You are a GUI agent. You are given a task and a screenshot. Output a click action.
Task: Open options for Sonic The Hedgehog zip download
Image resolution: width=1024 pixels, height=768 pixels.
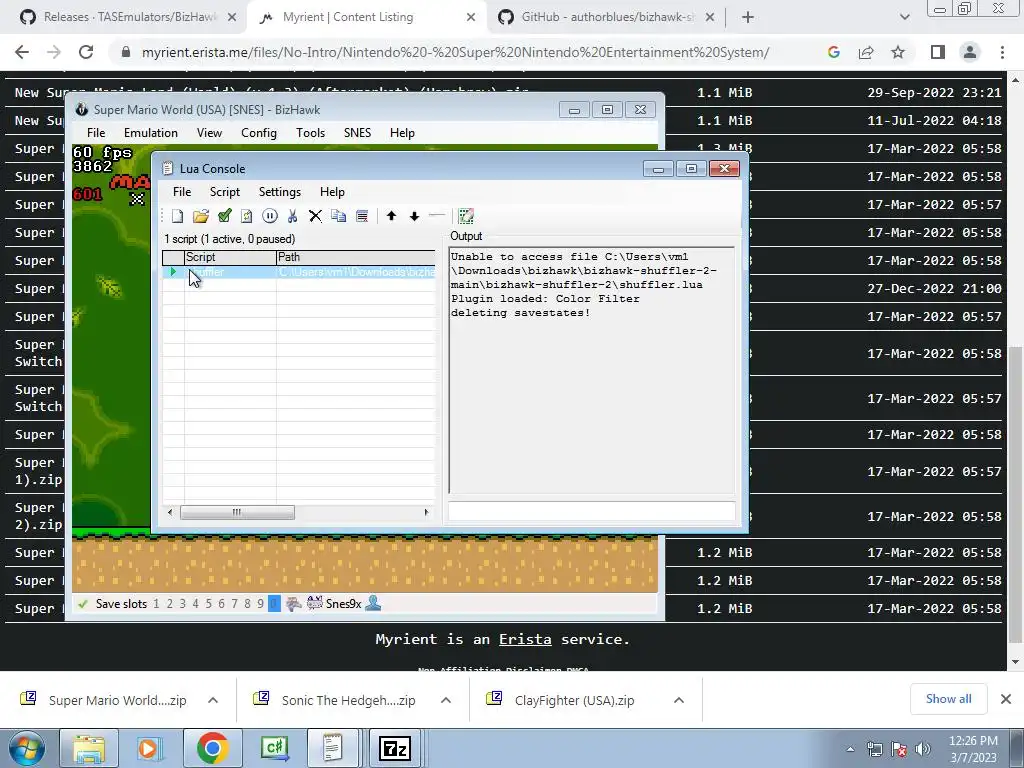446,700
